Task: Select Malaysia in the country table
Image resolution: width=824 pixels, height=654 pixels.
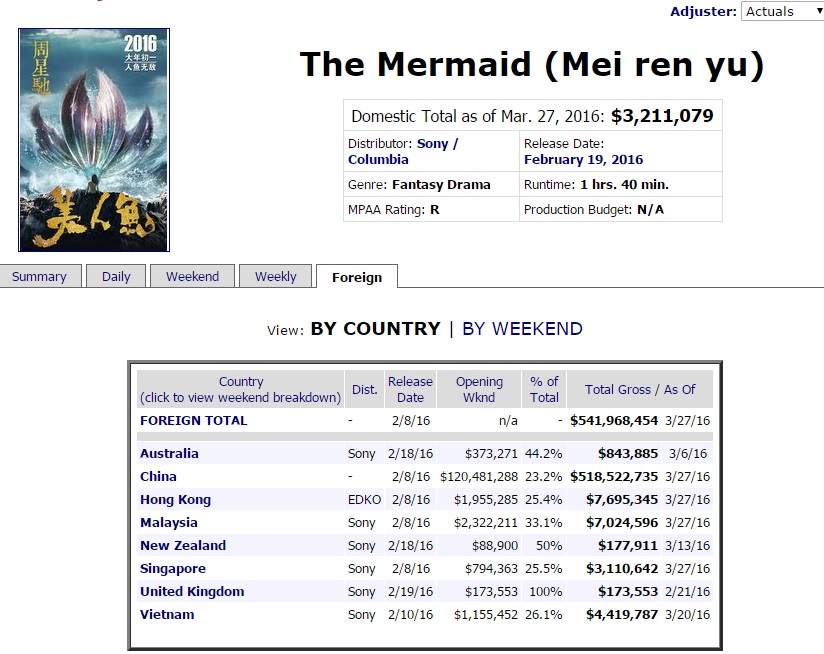Action: coord(169,523)
